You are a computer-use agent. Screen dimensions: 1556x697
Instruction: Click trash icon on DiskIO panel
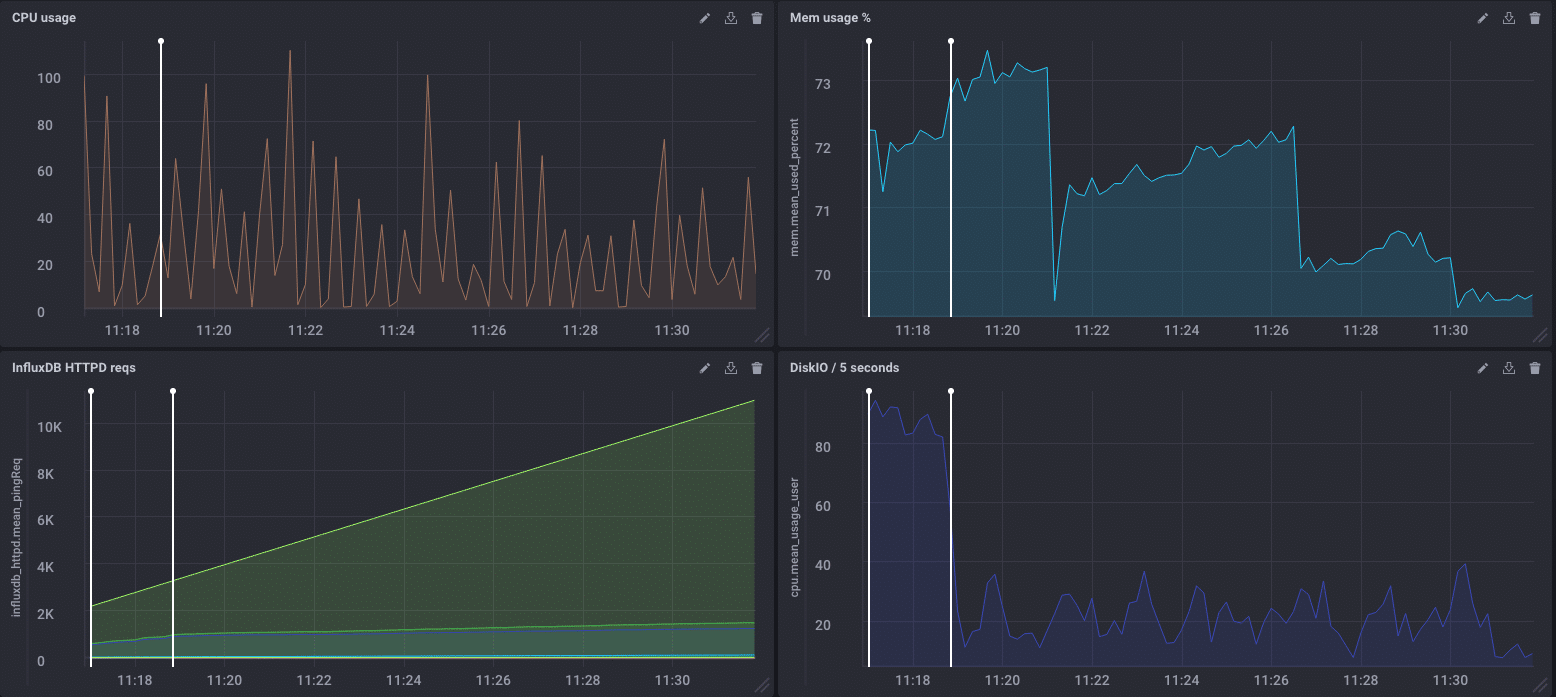click(x=1535, y=368)
